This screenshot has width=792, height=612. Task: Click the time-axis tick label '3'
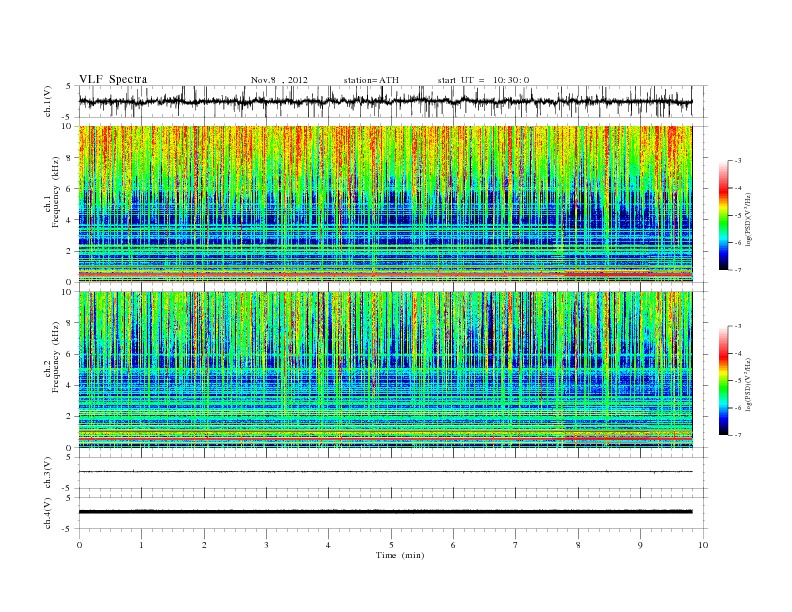(266, 545)
